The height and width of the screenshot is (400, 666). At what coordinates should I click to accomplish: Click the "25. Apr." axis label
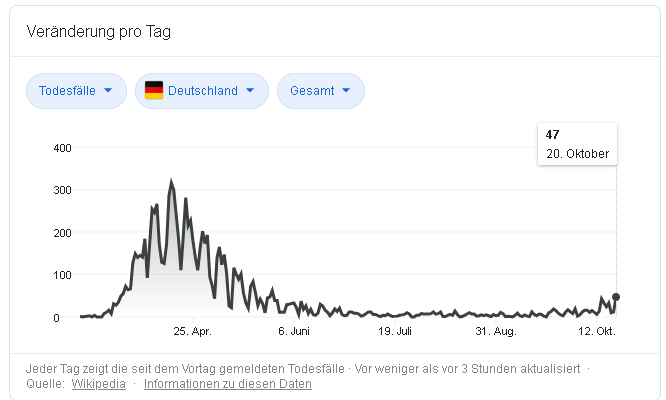point(192,331)
